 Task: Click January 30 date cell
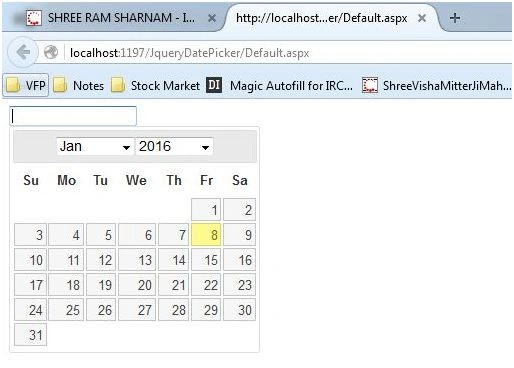(239, 310)
